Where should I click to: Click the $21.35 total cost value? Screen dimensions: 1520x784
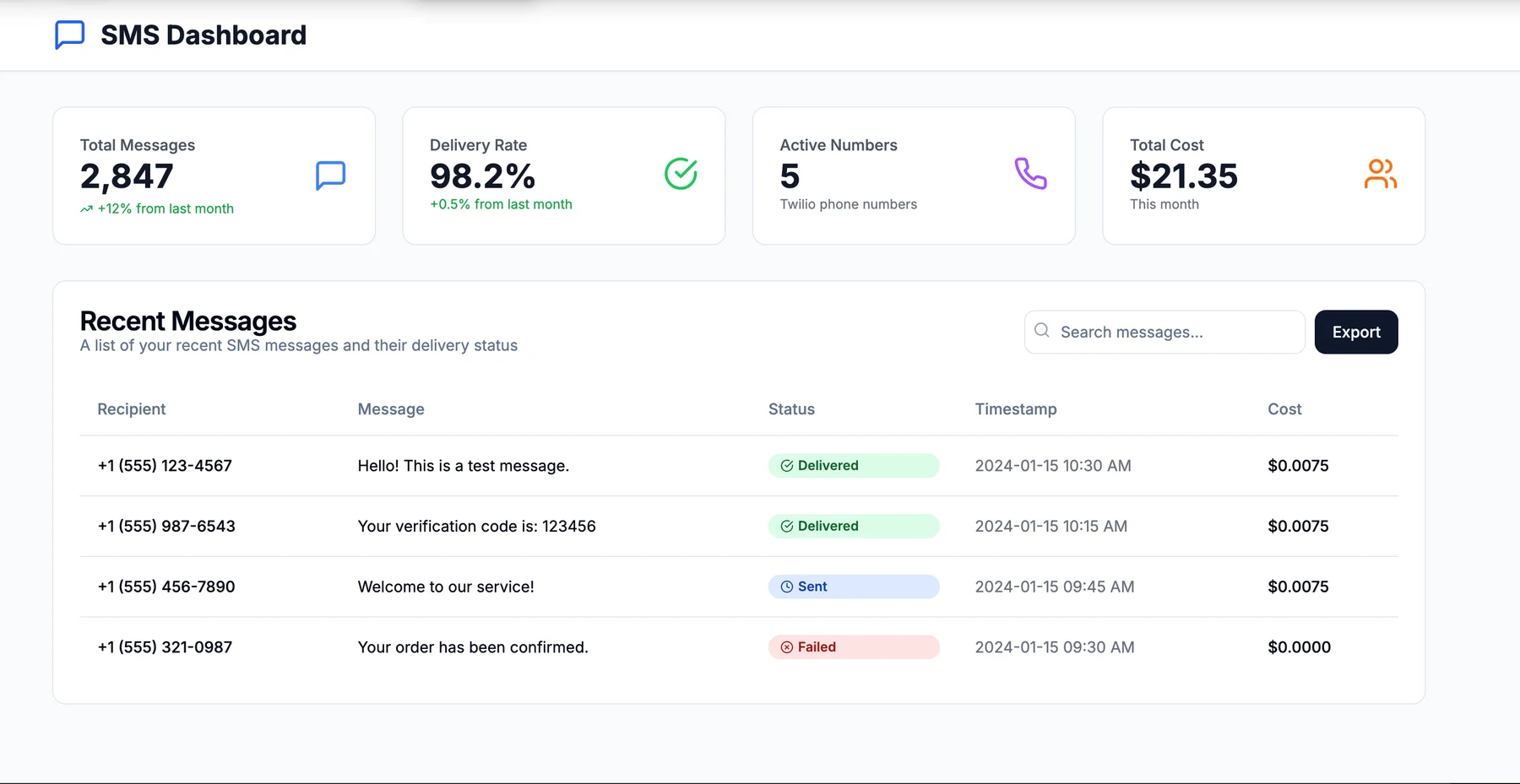coord(1183,176)
